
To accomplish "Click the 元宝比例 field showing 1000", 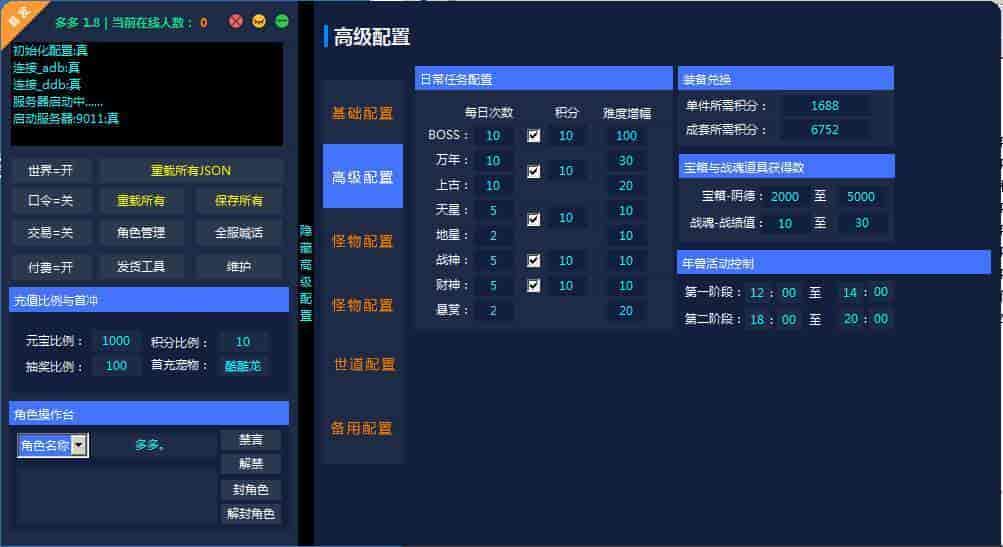I will pyautogui.click(x=116, y=341).
